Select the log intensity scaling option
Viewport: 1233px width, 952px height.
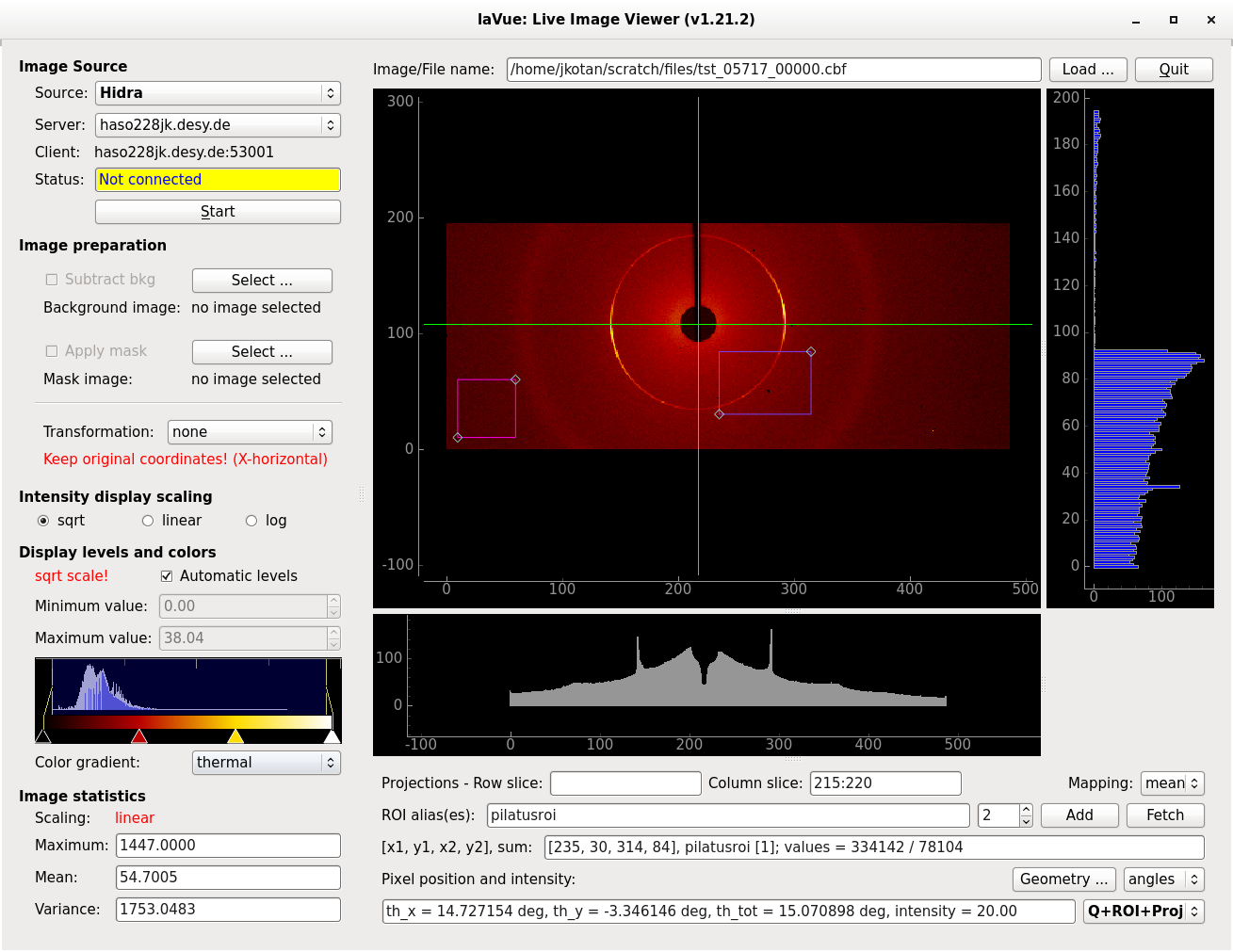(x=251, y=521)
